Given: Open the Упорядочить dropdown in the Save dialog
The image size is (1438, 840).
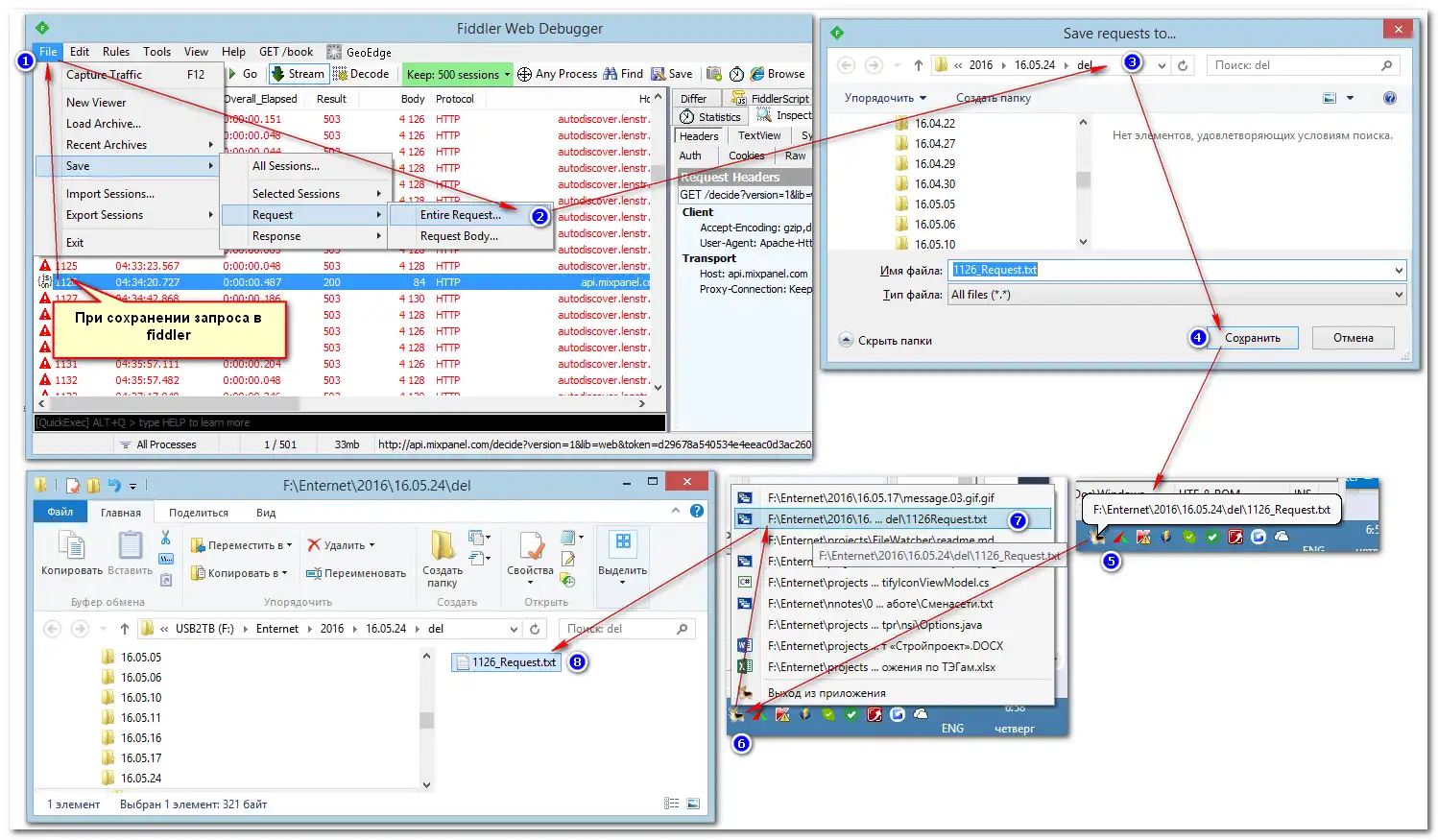Looking at the screenshot, I should pyautogui.click(x=885, y=98).
